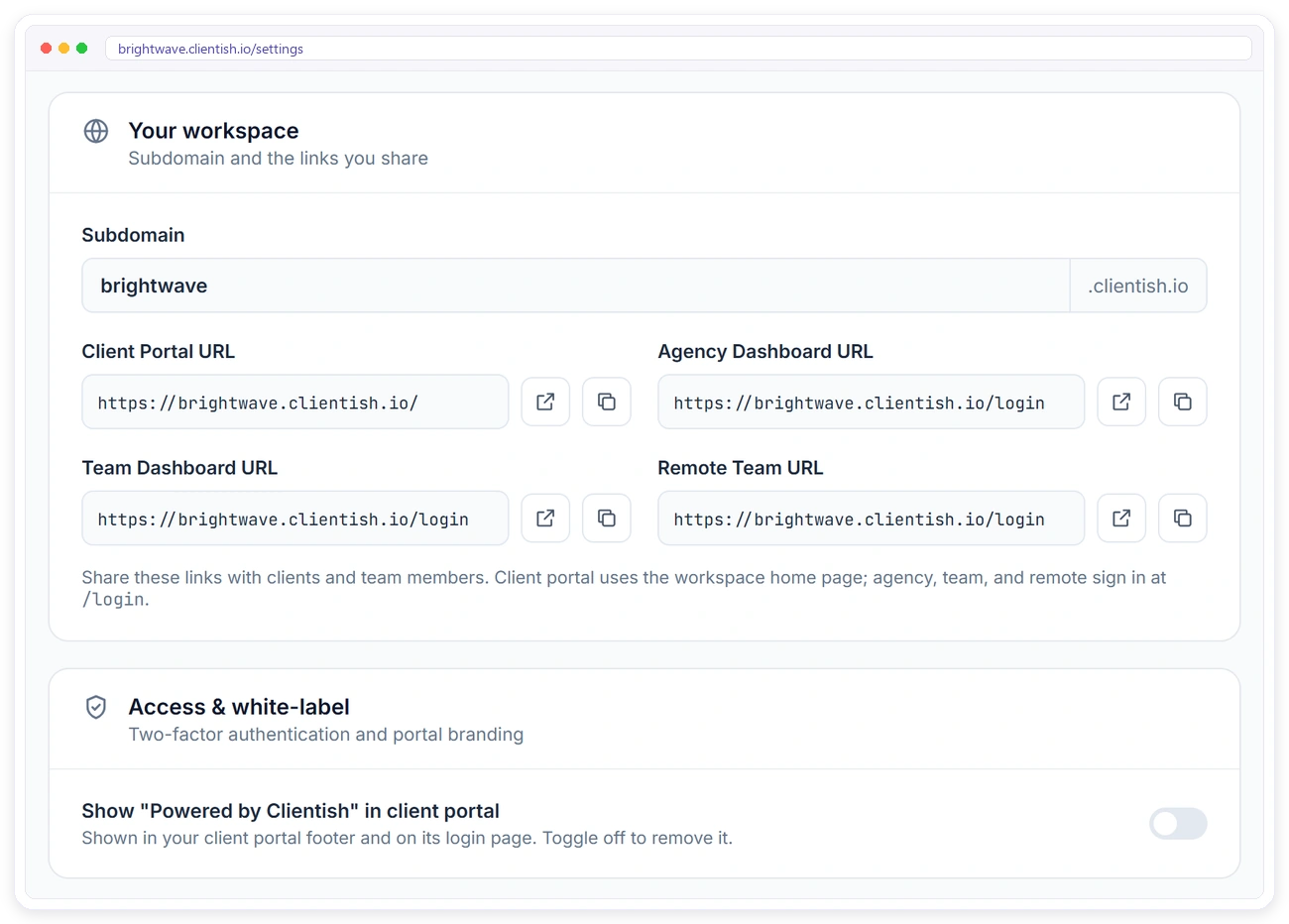
Task: Click the Subdomain input containing brightwave
Action: [x=576, y=286]
